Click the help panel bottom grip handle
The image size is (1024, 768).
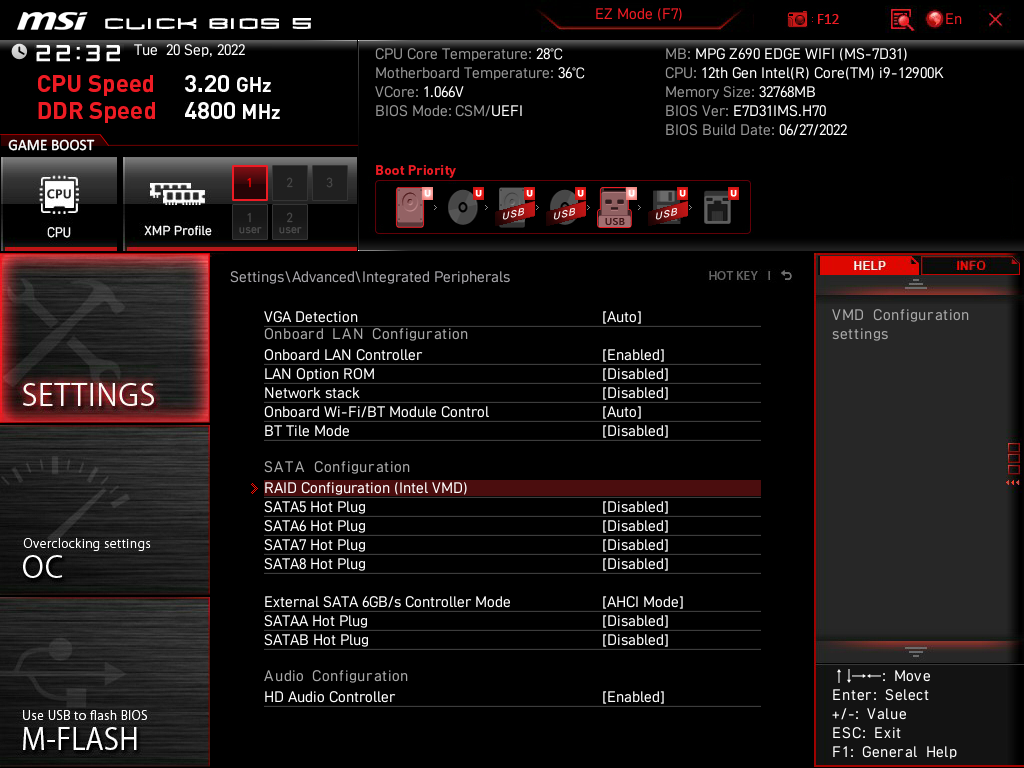coord(916,652)
